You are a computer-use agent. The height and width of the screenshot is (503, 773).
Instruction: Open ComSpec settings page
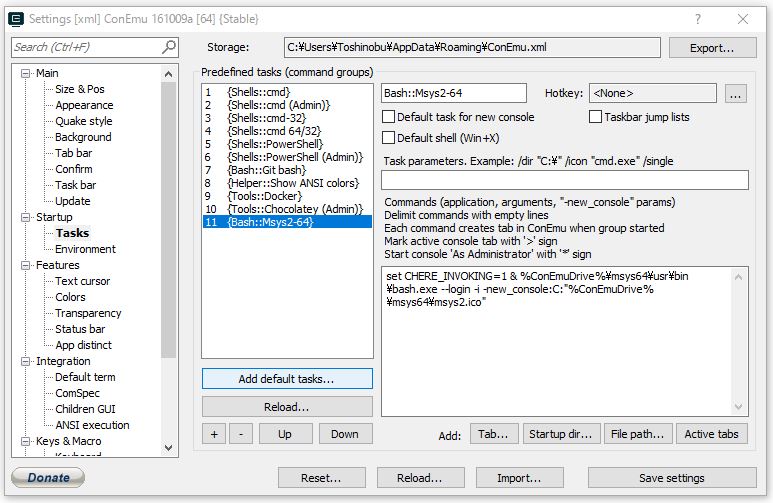77,394
